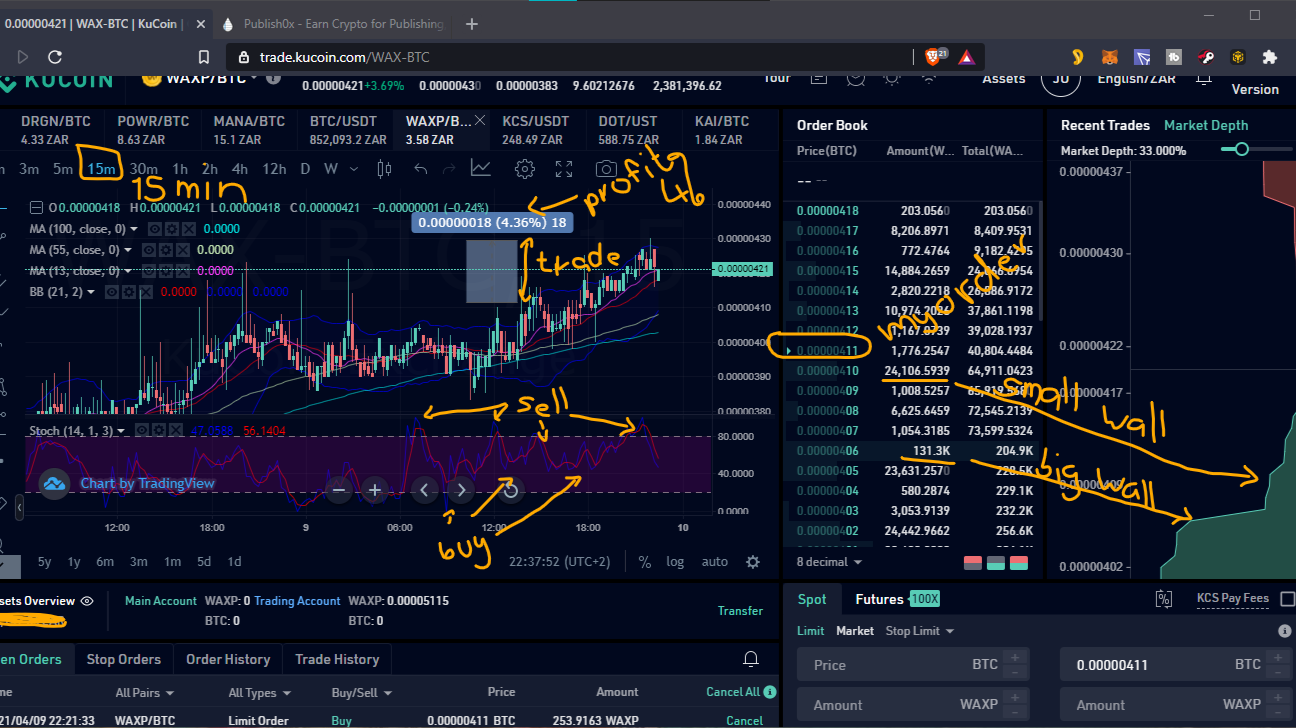Click the Transfer link
The width and height of the screenshot is (1296, 728).
point(740,610)
